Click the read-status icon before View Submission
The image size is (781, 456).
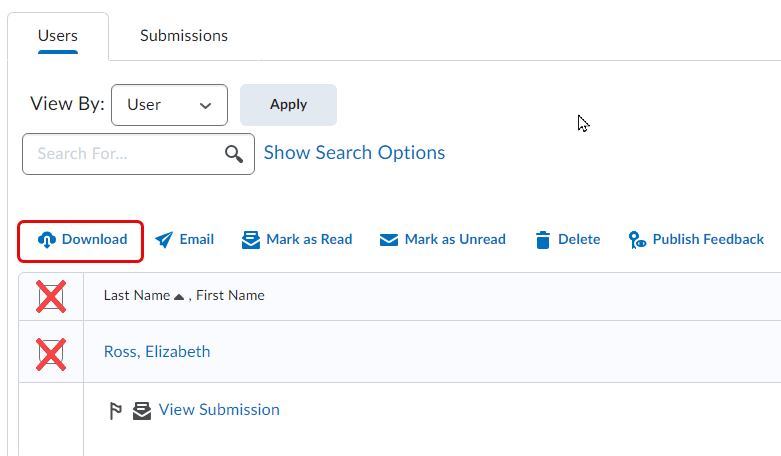pyautogui.click(x=142, y=411)
